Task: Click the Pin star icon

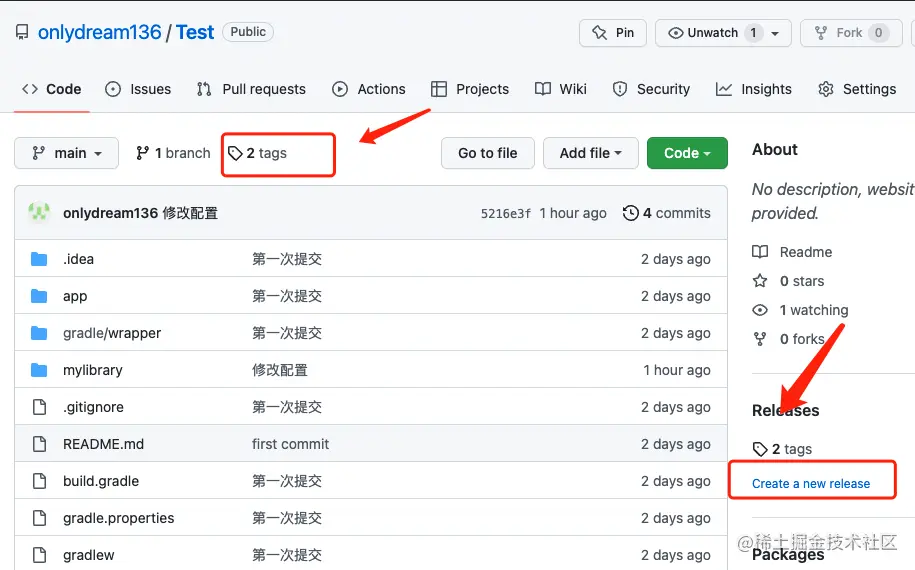Action: tap(599, 33)
